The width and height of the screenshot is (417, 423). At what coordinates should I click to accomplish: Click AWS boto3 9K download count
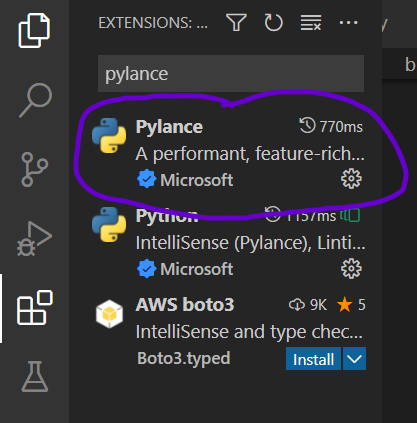click(308, 305)
